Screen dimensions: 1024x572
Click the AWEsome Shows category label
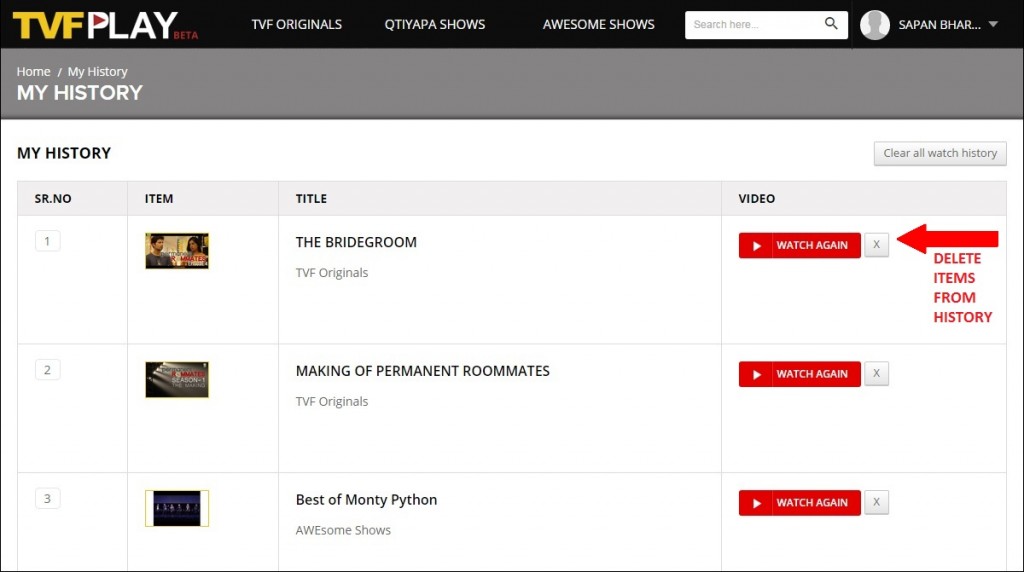343,530
